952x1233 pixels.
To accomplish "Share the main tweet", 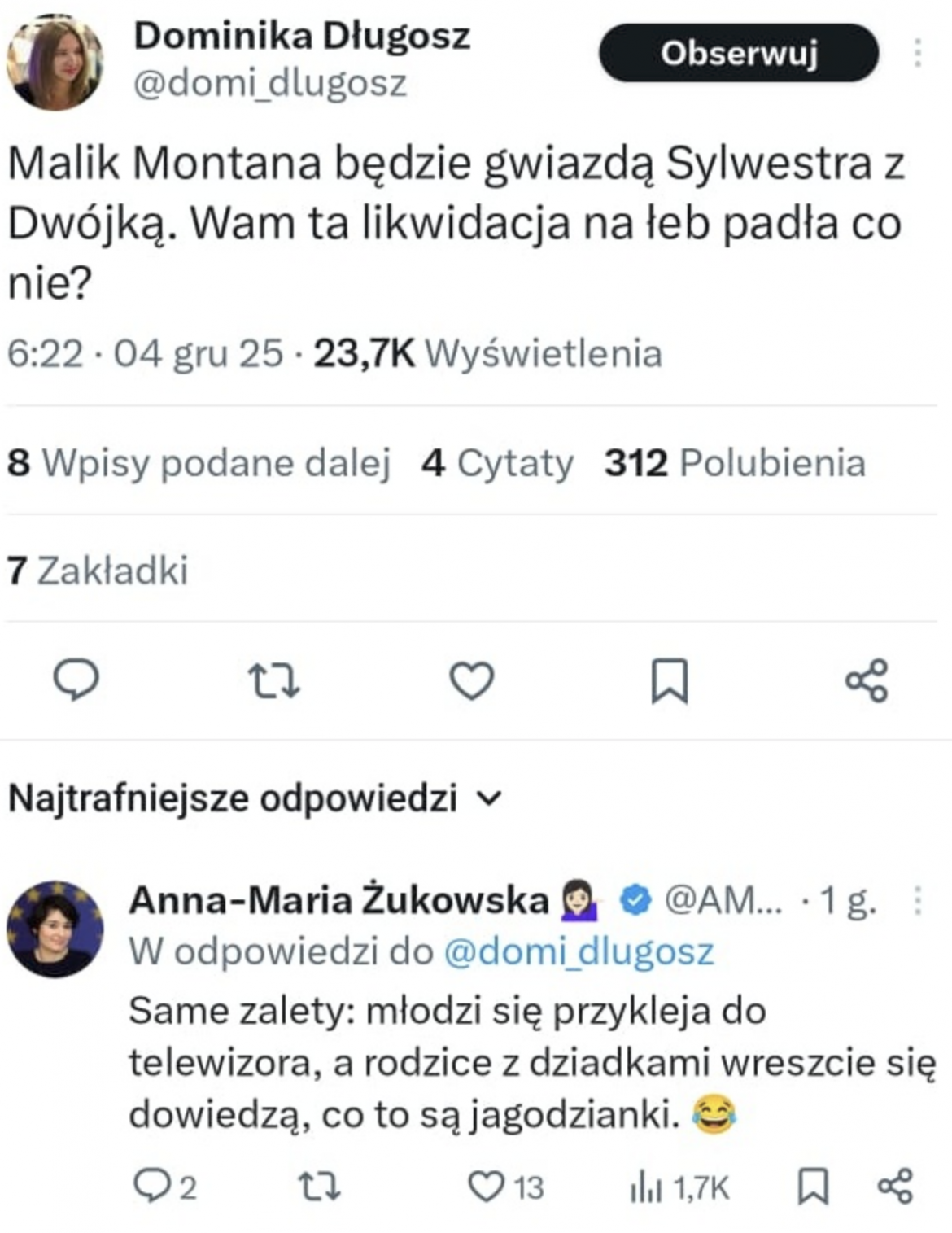I will click(867, 680).
